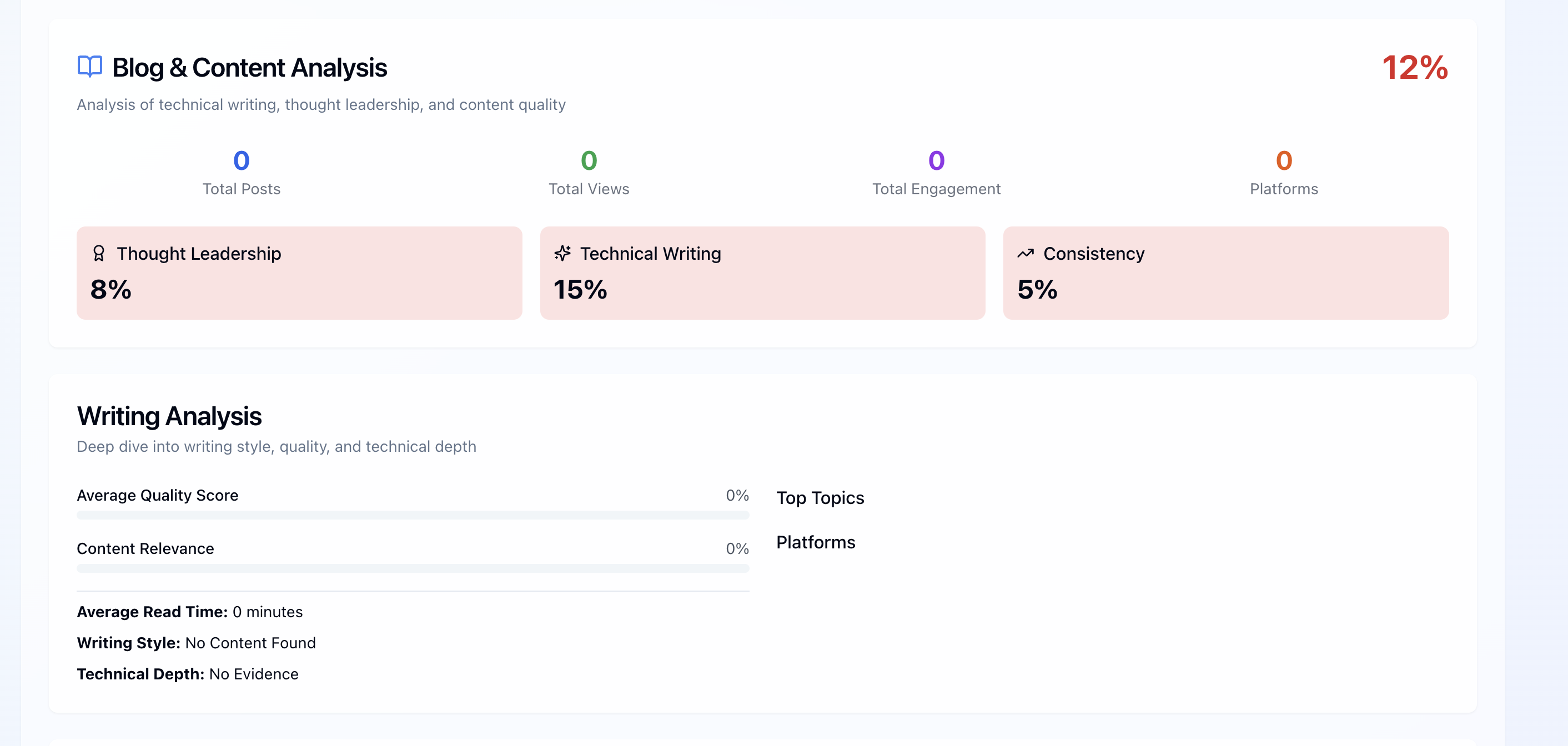Click the Total Posts count of zero

click(x=241, y=160)
